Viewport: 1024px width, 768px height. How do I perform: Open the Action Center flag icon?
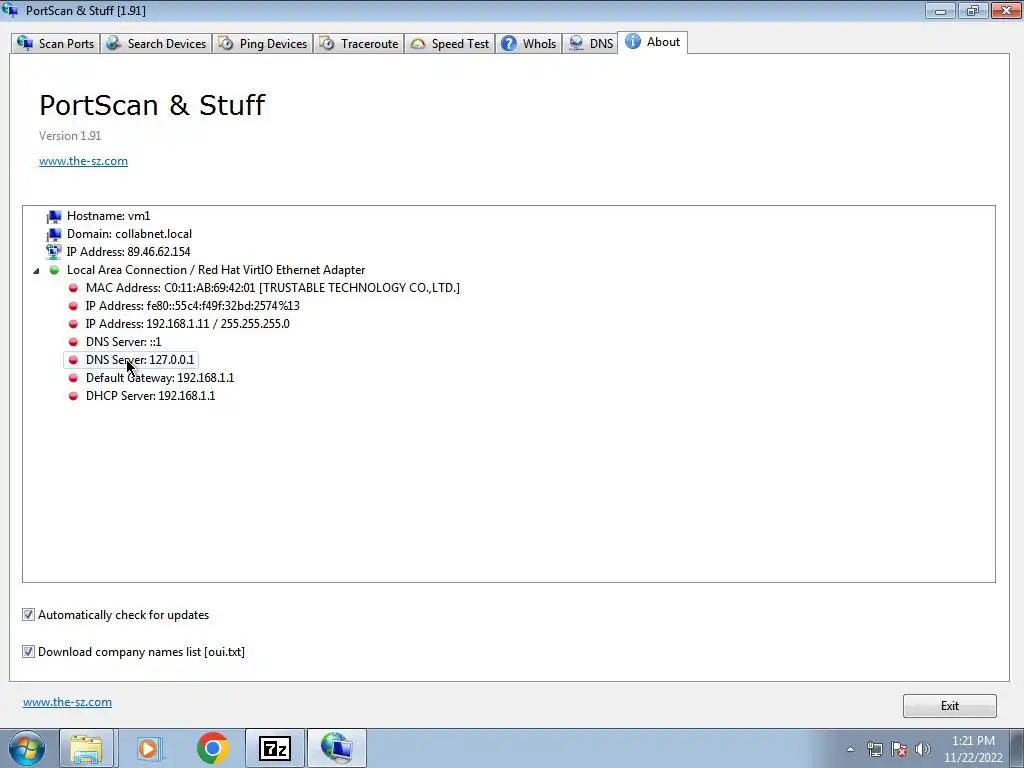point(899,749)
